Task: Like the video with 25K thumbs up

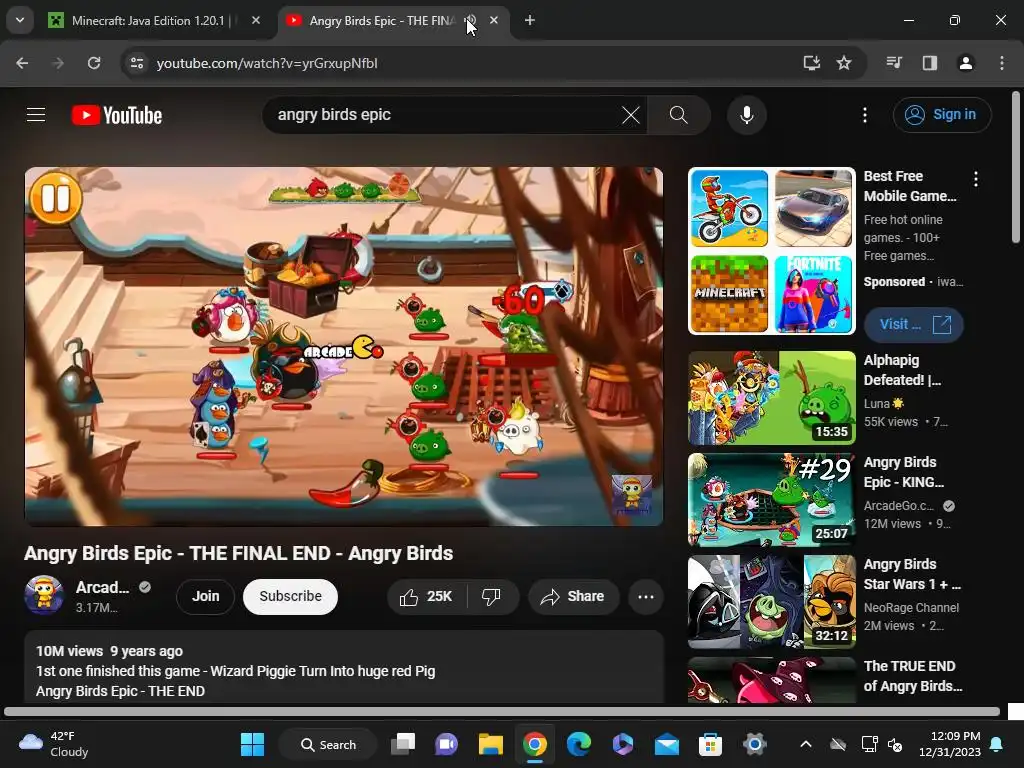Action: coord(427,596)
